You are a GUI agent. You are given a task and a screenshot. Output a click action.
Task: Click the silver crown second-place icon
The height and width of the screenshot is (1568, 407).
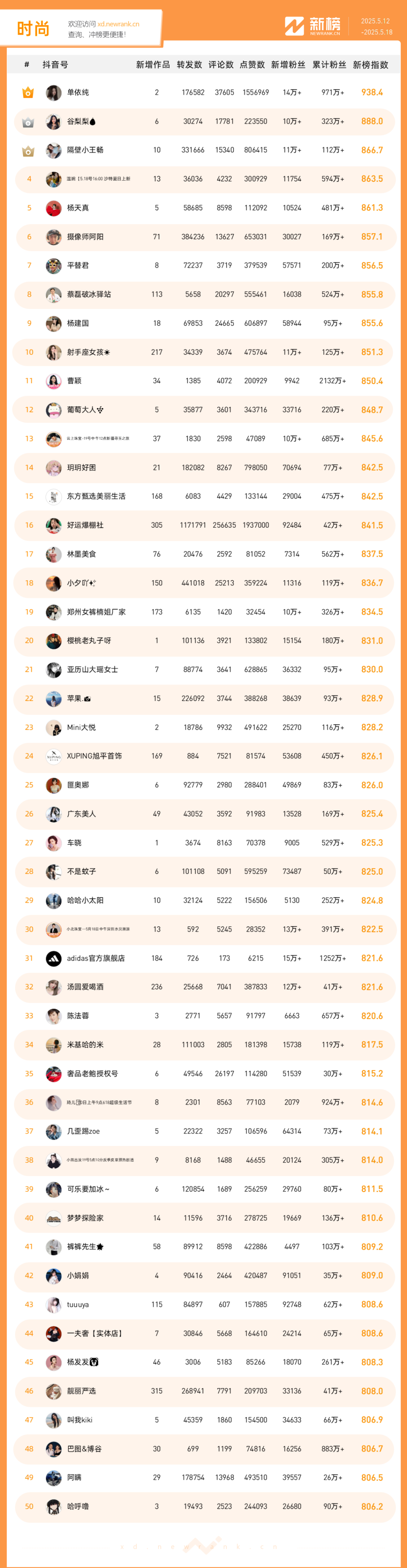tap(28, 122)
